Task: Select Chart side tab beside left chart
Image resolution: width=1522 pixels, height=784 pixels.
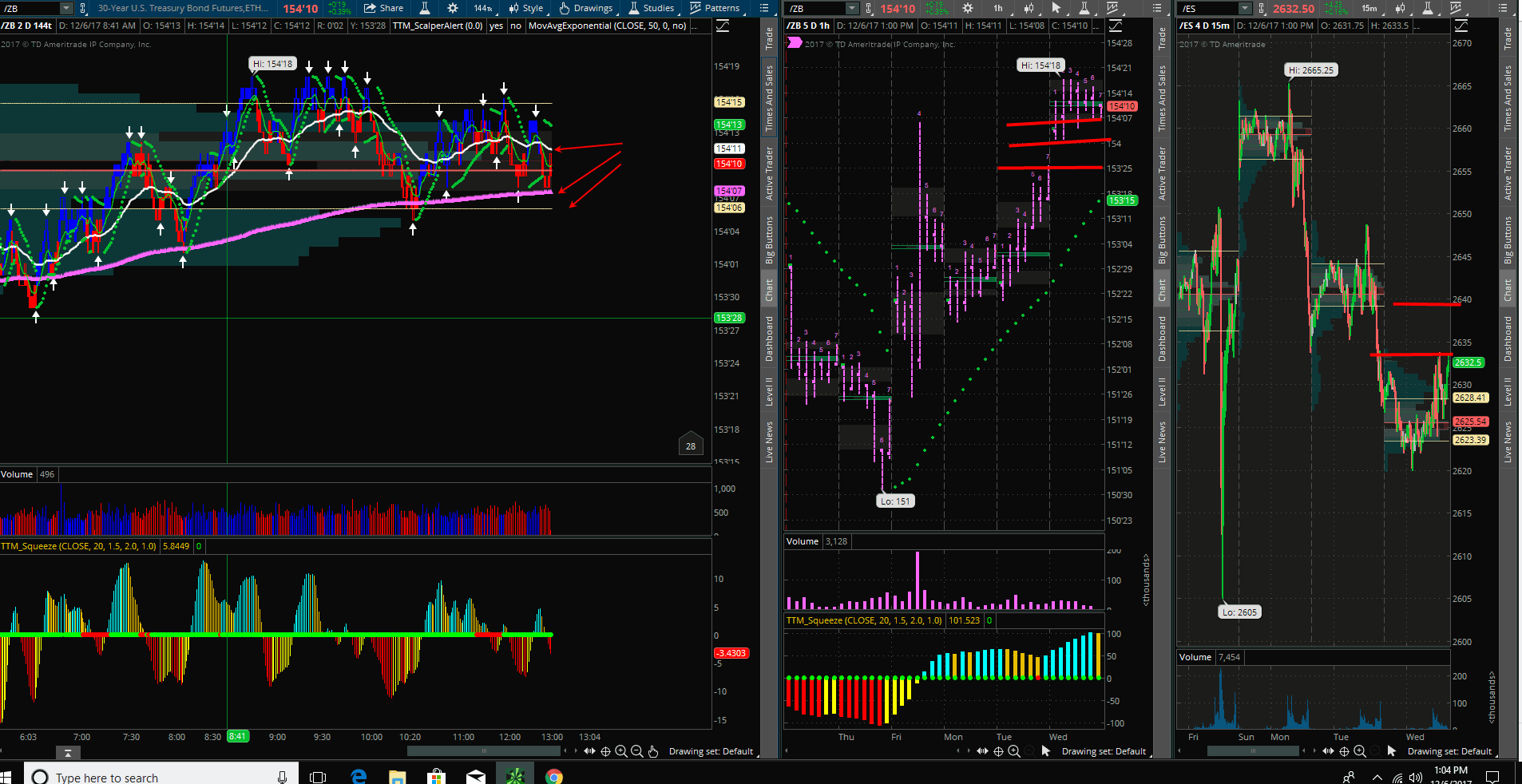Action: (x=769, y=290)
